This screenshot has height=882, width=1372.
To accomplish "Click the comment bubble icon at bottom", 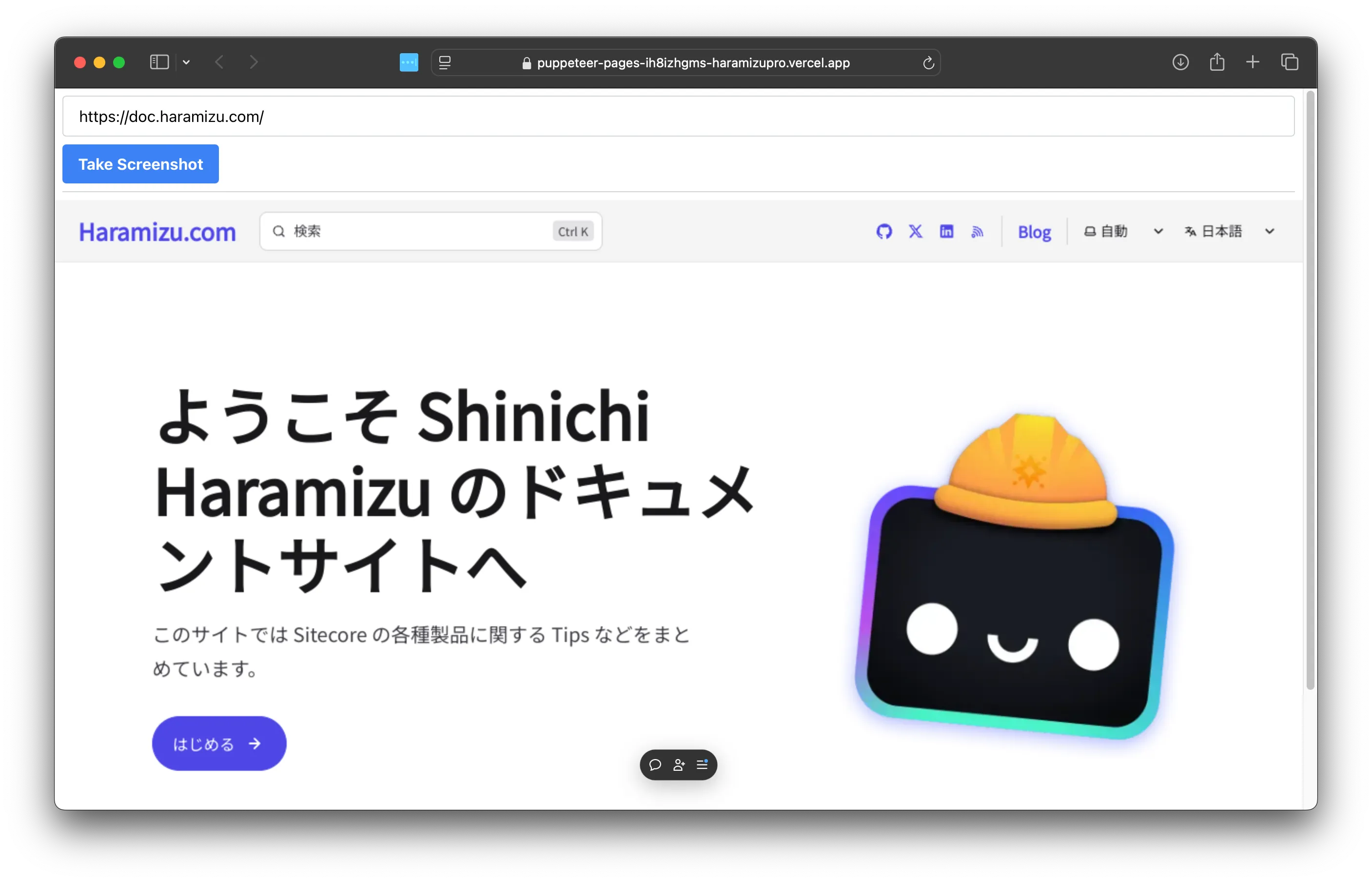I will [654, 765].
